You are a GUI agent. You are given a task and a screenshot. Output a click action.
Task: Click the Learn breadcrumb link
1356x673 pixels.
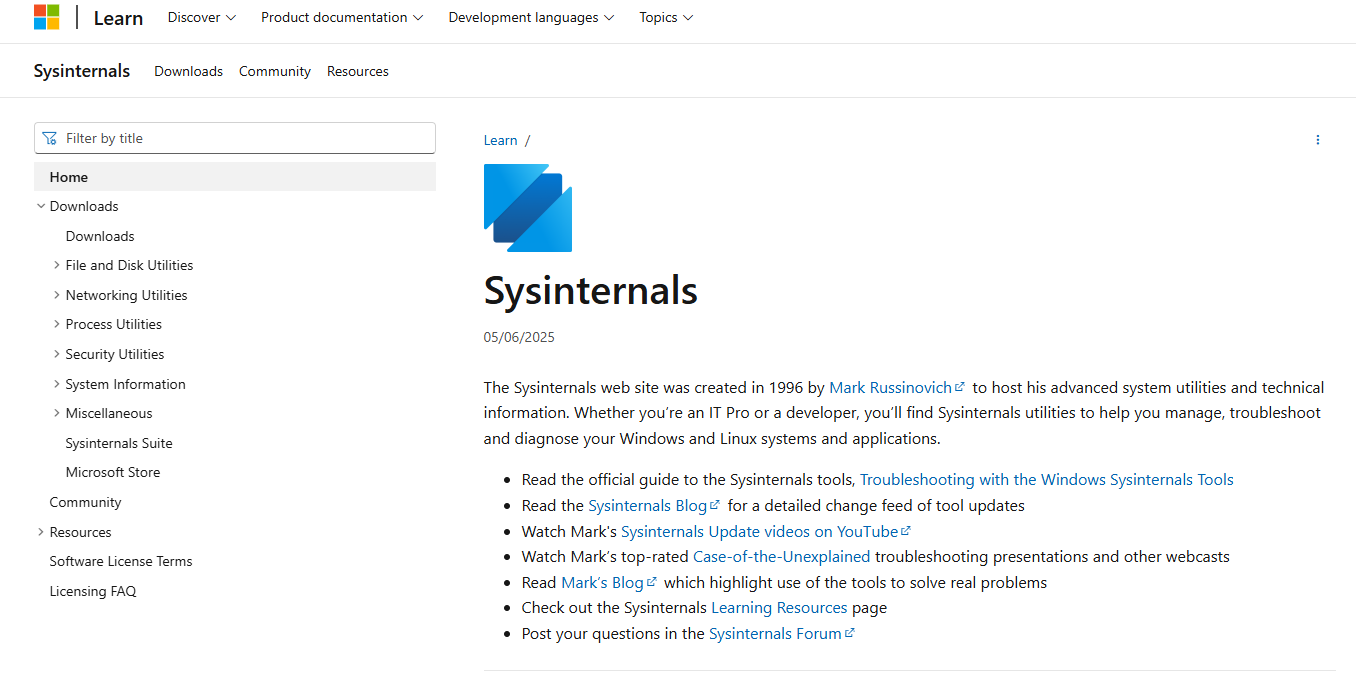point(500,140)
